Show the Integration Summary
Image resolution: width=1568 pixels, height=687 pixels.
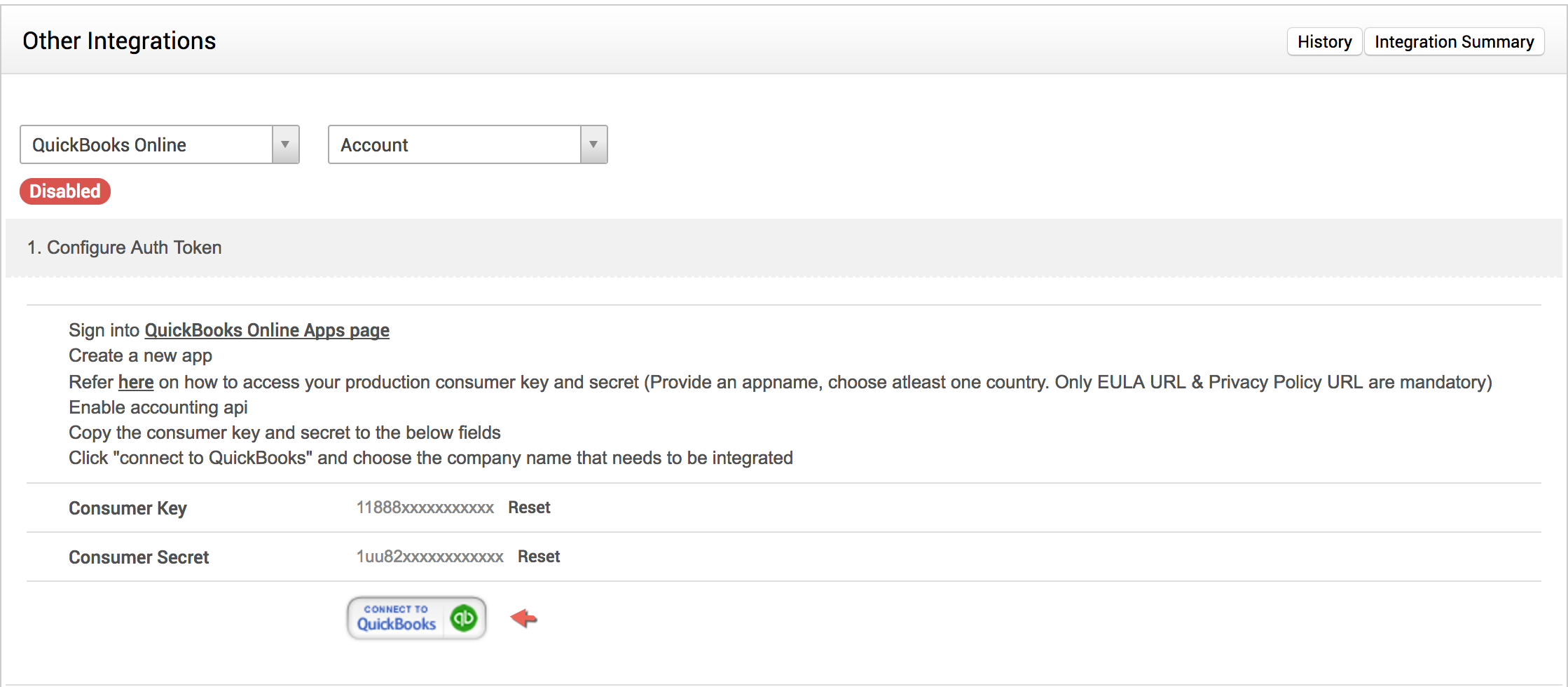click(1454, 42)
